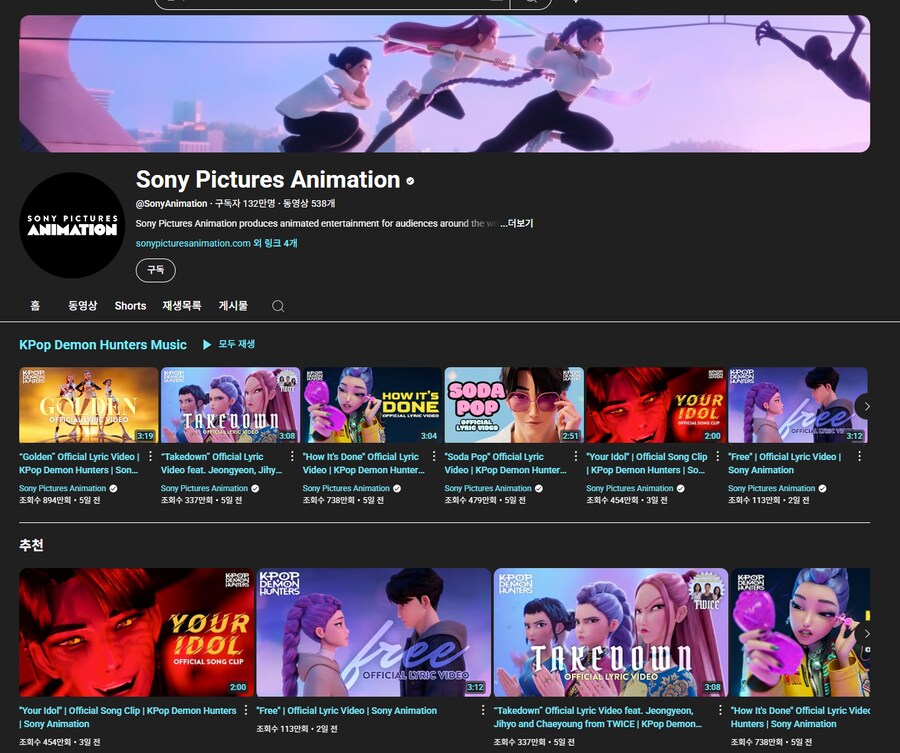The width and height of the screenshot is (900, 753).
Task: Expand channel description with 더보기
Action: [519, 223]
